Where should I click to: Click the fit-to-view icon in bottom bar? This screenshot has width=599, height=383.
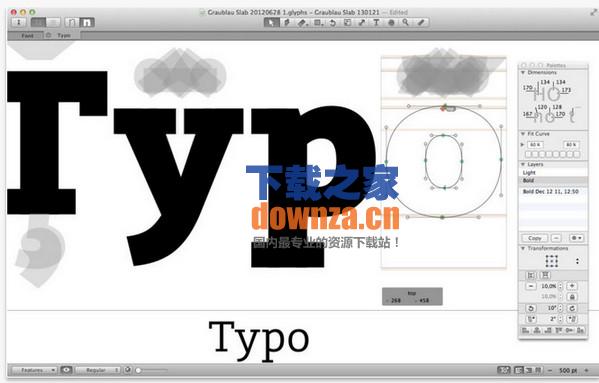click(503, 370)
